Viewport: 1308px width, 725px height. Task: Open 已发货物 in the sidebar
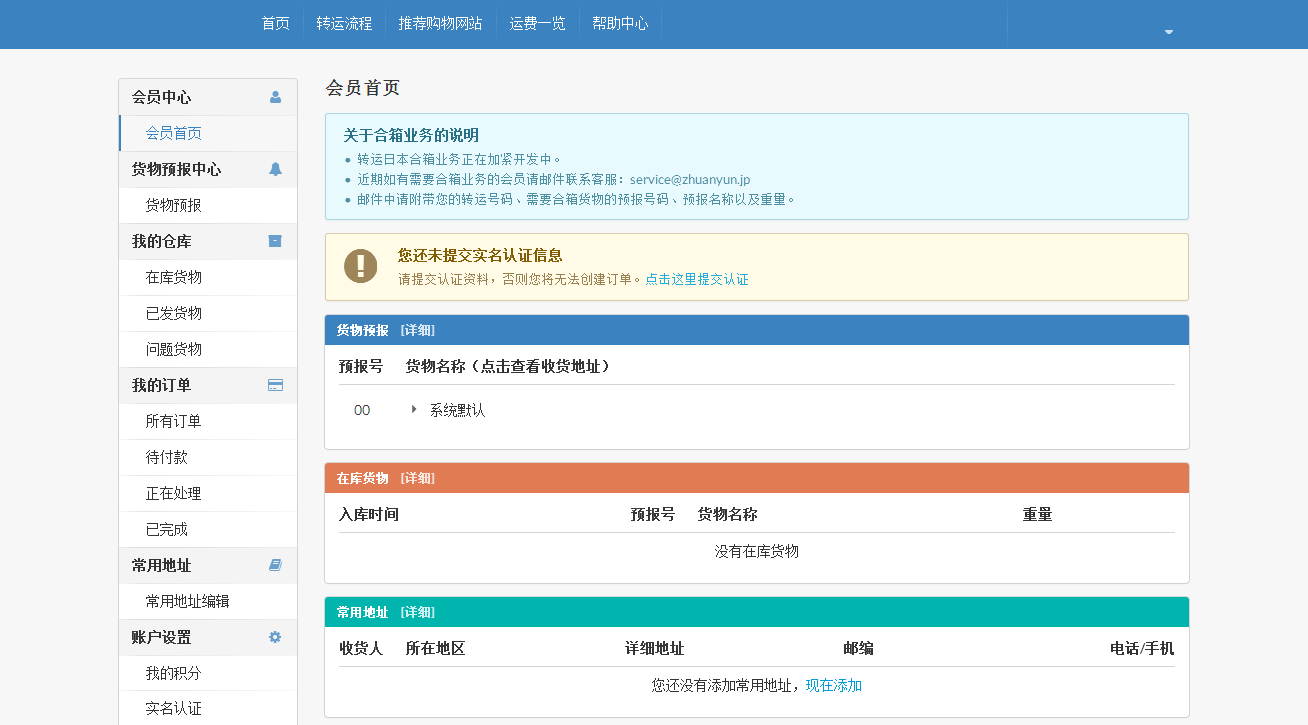pos(208,313)
